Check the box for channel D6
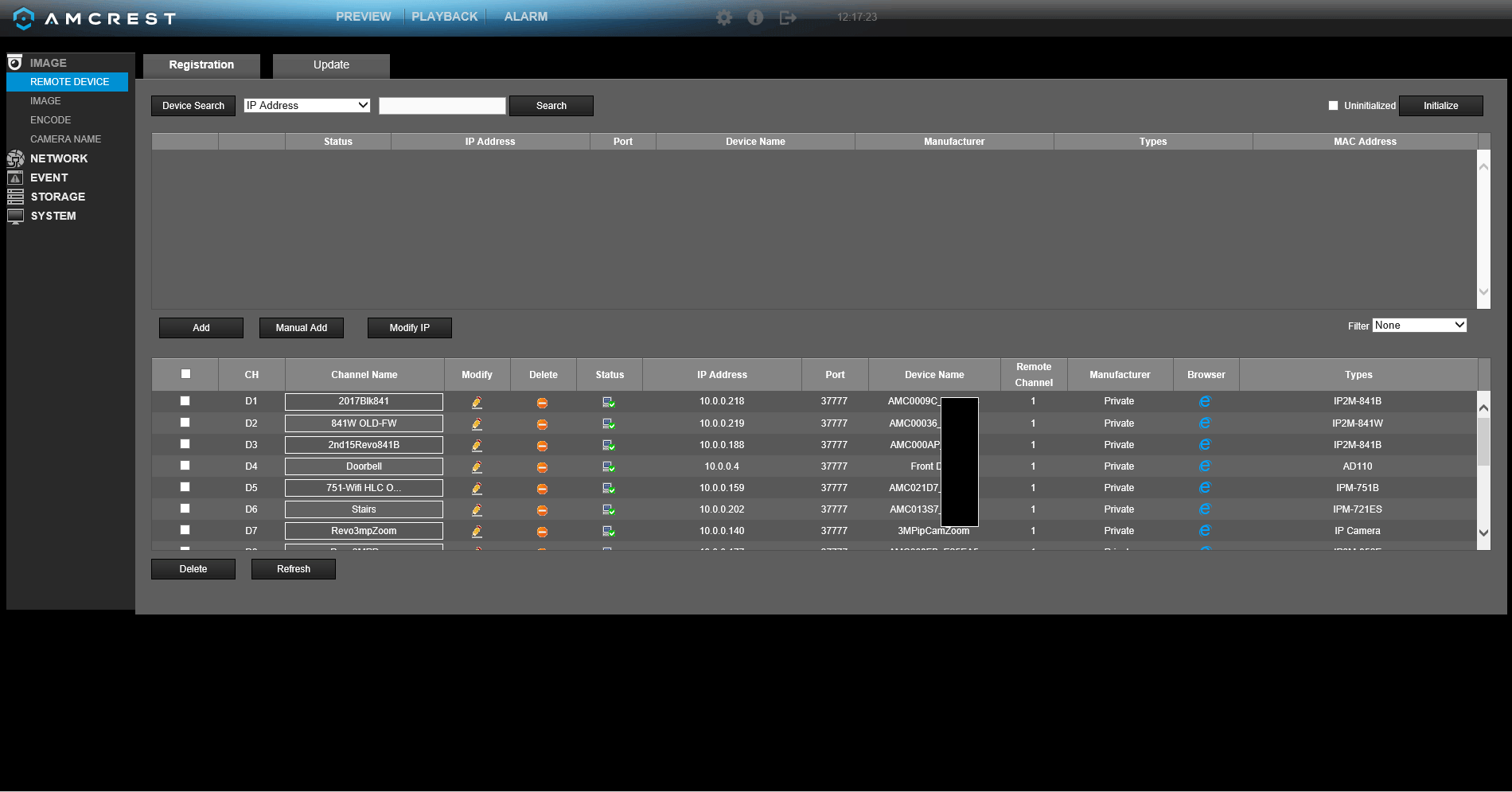This screenshot has width=1512, height=792. point(185,508)
